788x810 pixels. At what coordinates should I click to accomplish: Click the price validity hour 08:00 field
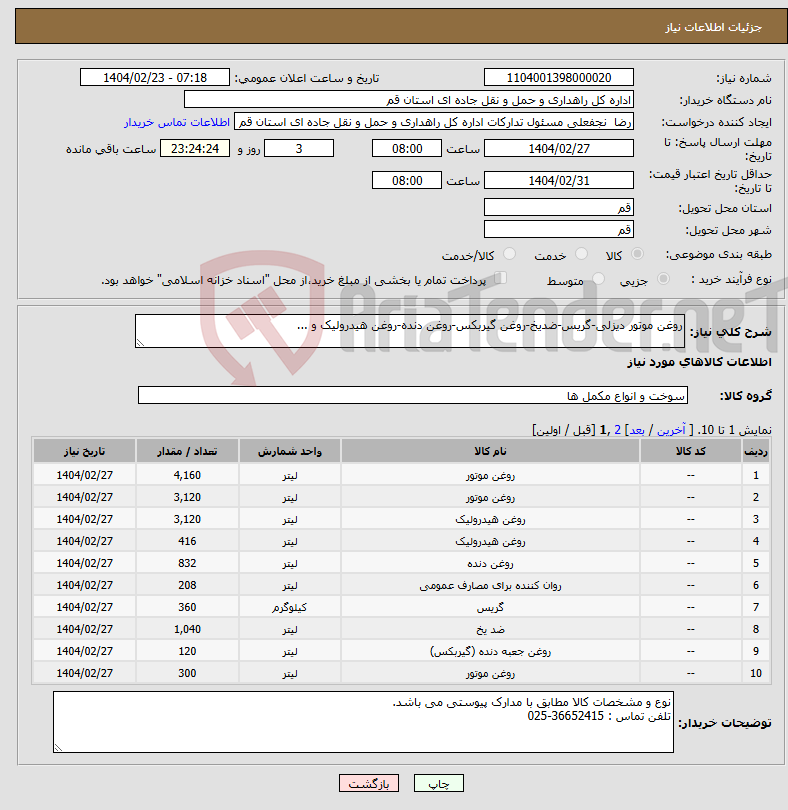click(407, 180)
